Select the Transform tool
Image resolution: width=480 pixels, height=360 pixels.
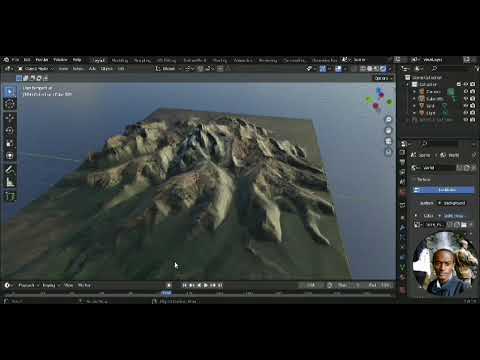10,156
